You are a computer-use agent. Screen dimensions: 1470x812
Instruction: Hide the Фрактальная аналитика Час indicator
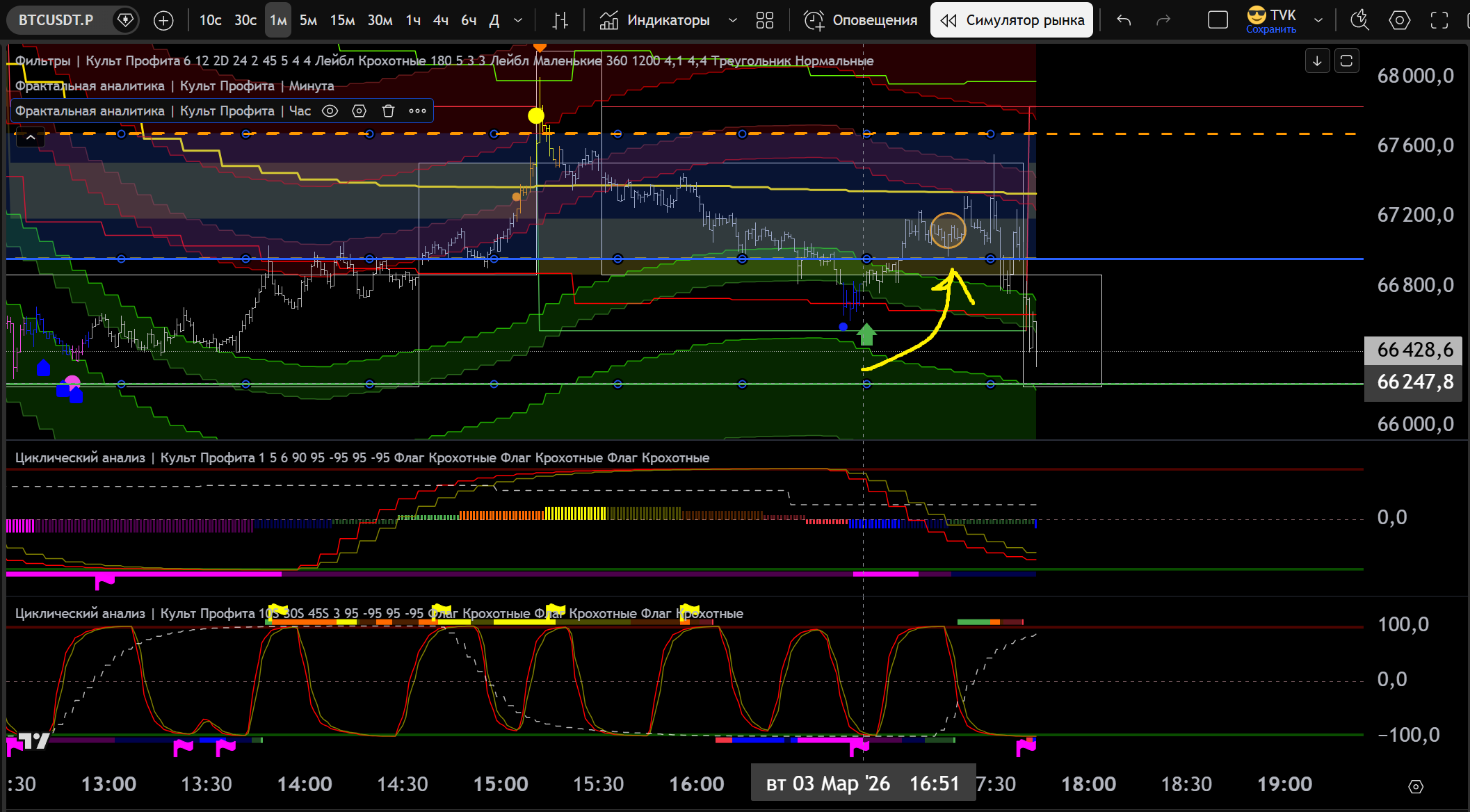[330, 111]
